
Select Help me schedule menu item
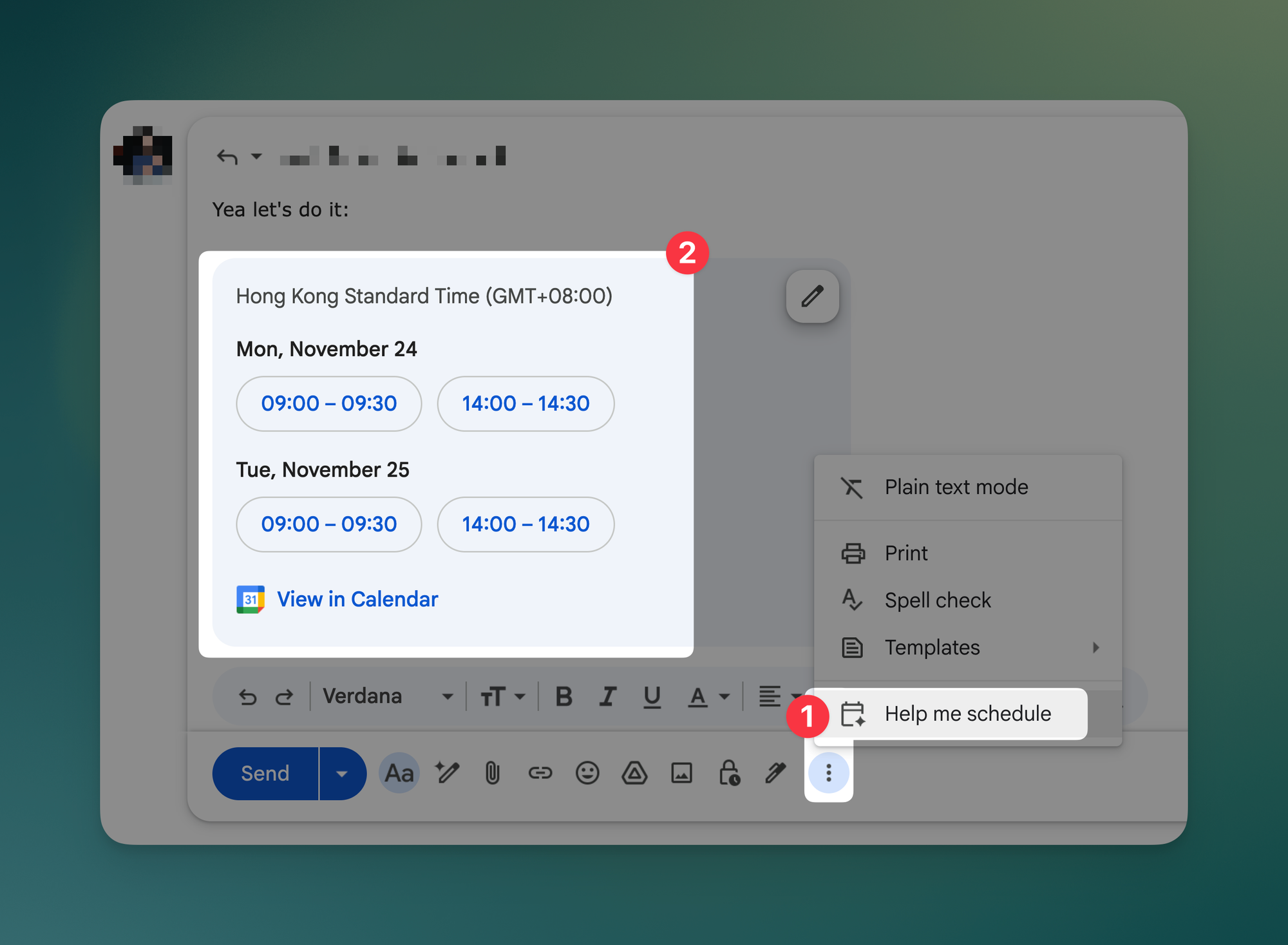pos(967,714)
